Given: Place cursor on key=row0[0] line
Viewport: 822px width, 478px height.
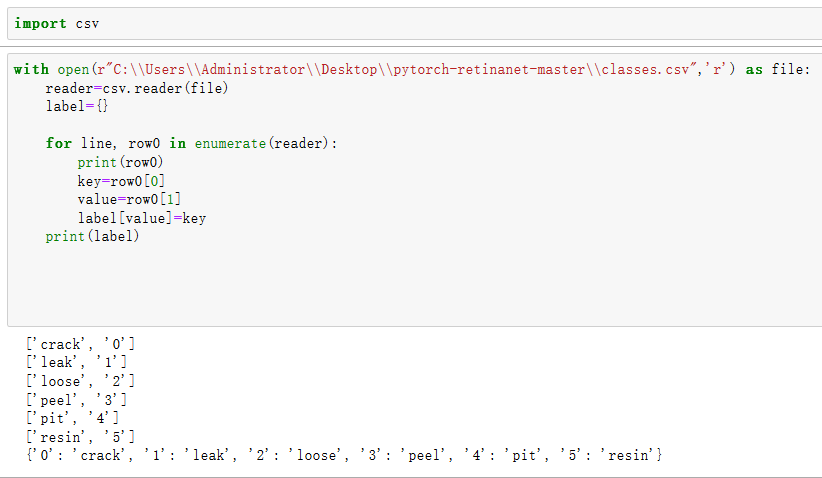Looking at the screenshot, I should pos(121,181).
